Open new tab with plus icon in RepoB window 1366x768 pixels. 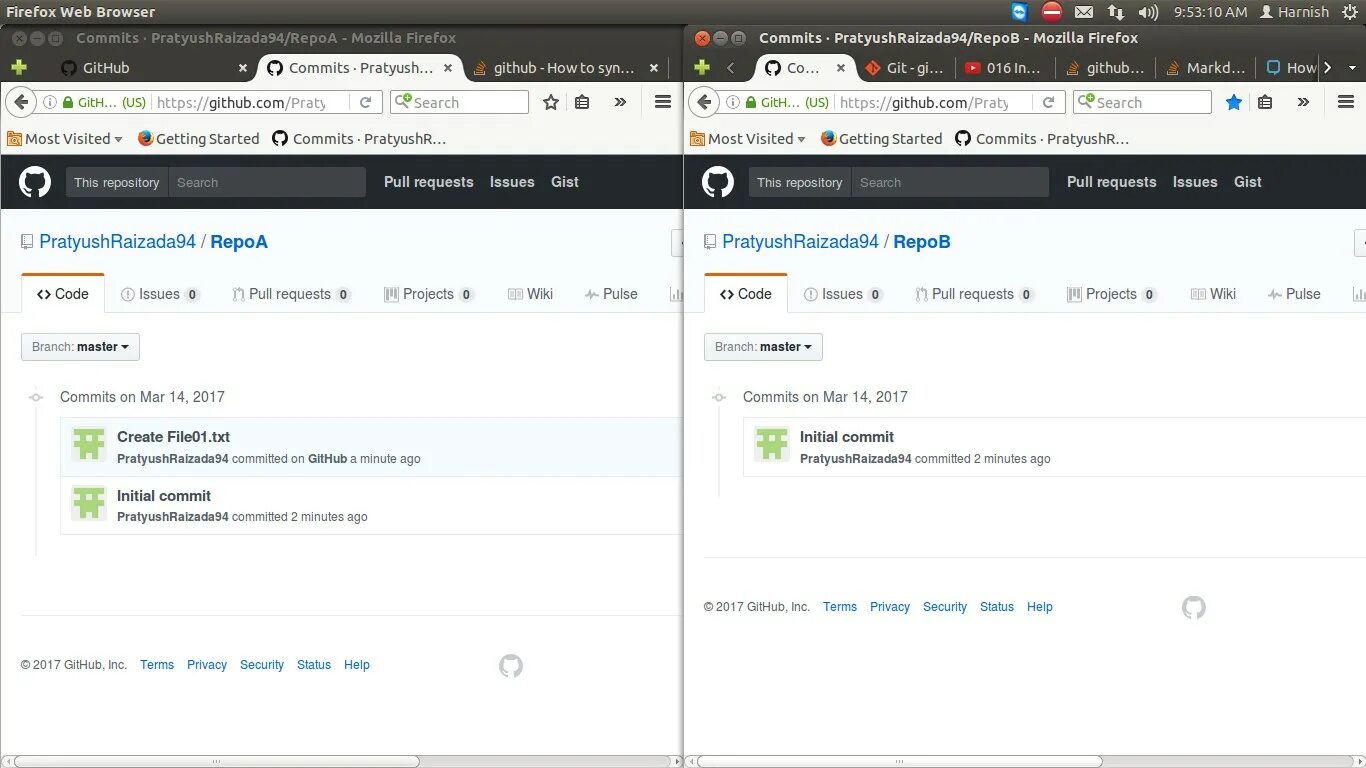[x=702, y=68]
